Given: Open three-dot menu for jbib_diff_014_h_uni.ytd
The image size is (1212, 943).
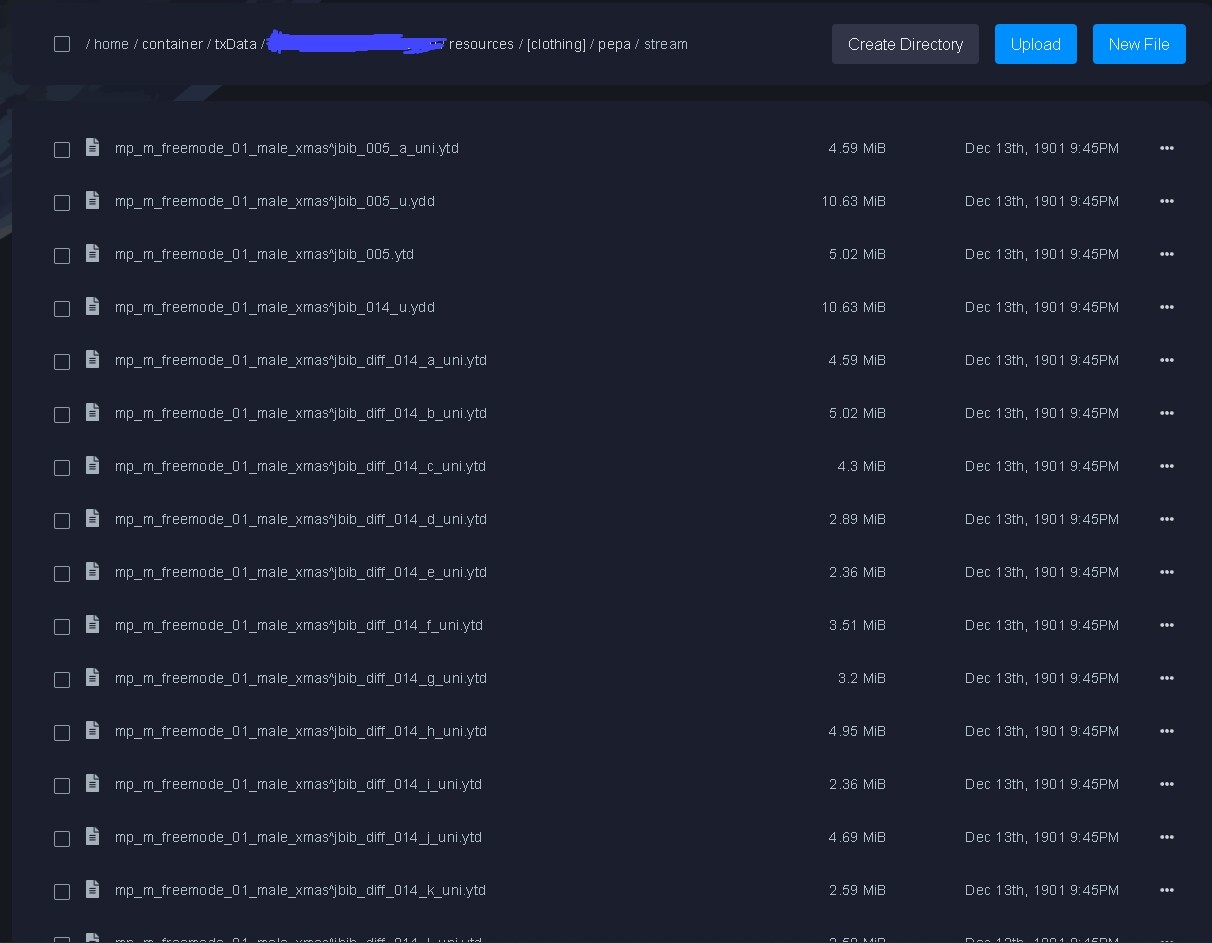Looking at the screenshot, I should coord(1166,731).
